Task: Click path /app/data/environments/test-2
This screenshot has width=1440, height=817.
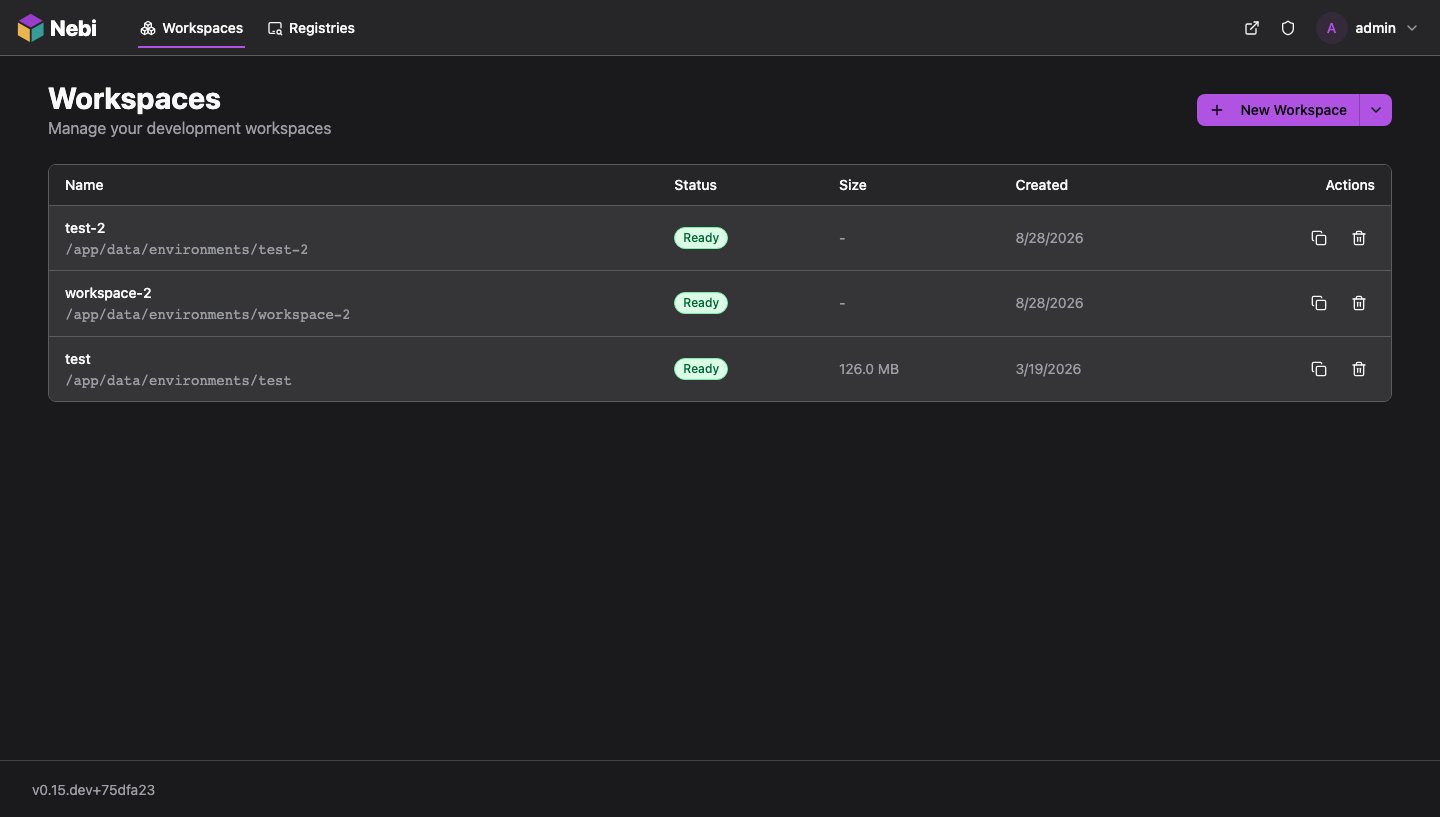Action: pyautogui.click(x=187, y=249)
